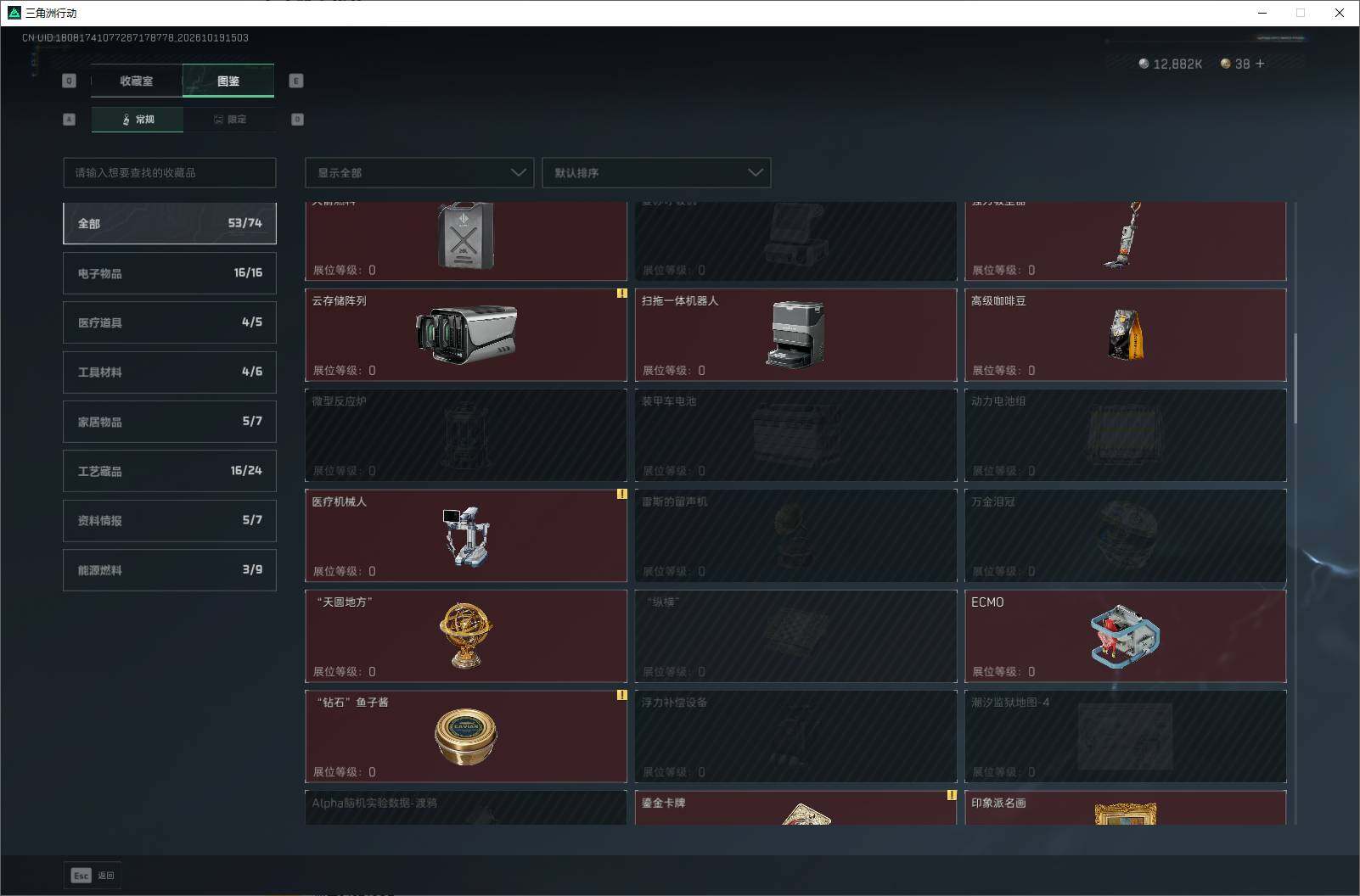Click the yellow alert badge on 鎏金卡牌
The height and width of the screenshot is (896, 1360).
point(952,795)
